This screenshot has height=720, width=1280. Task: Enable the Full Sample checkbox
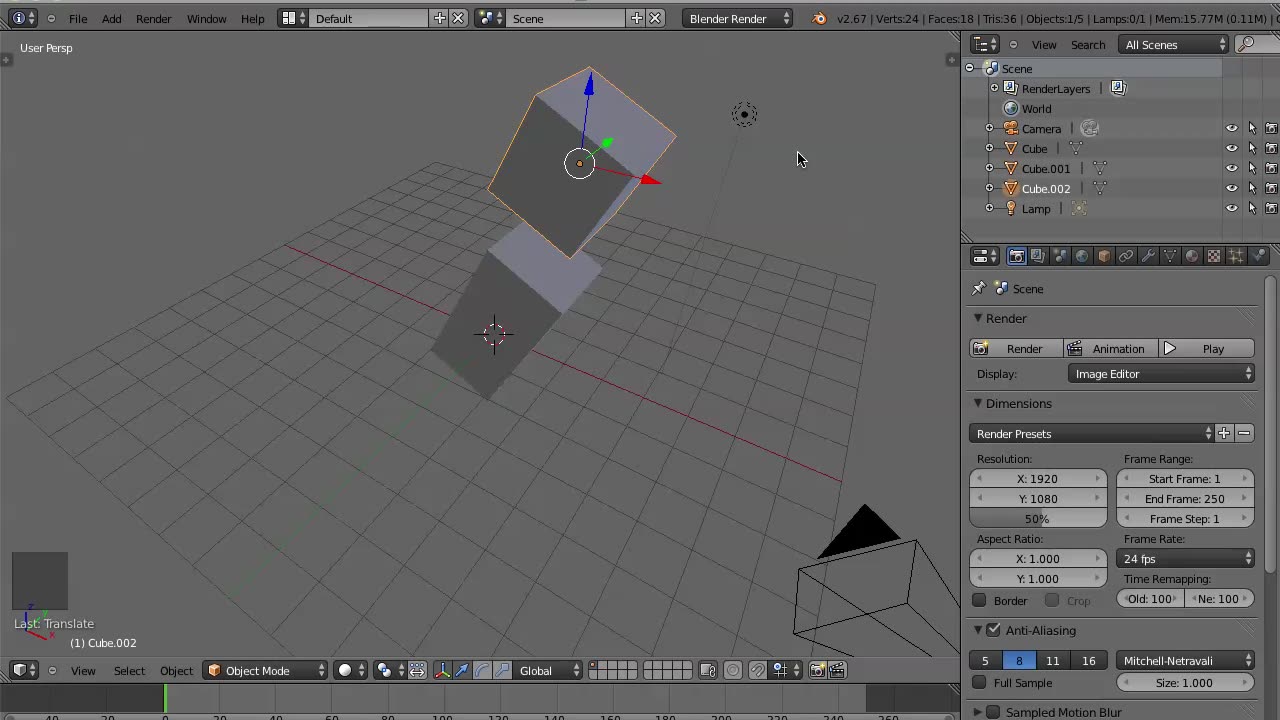979,683
